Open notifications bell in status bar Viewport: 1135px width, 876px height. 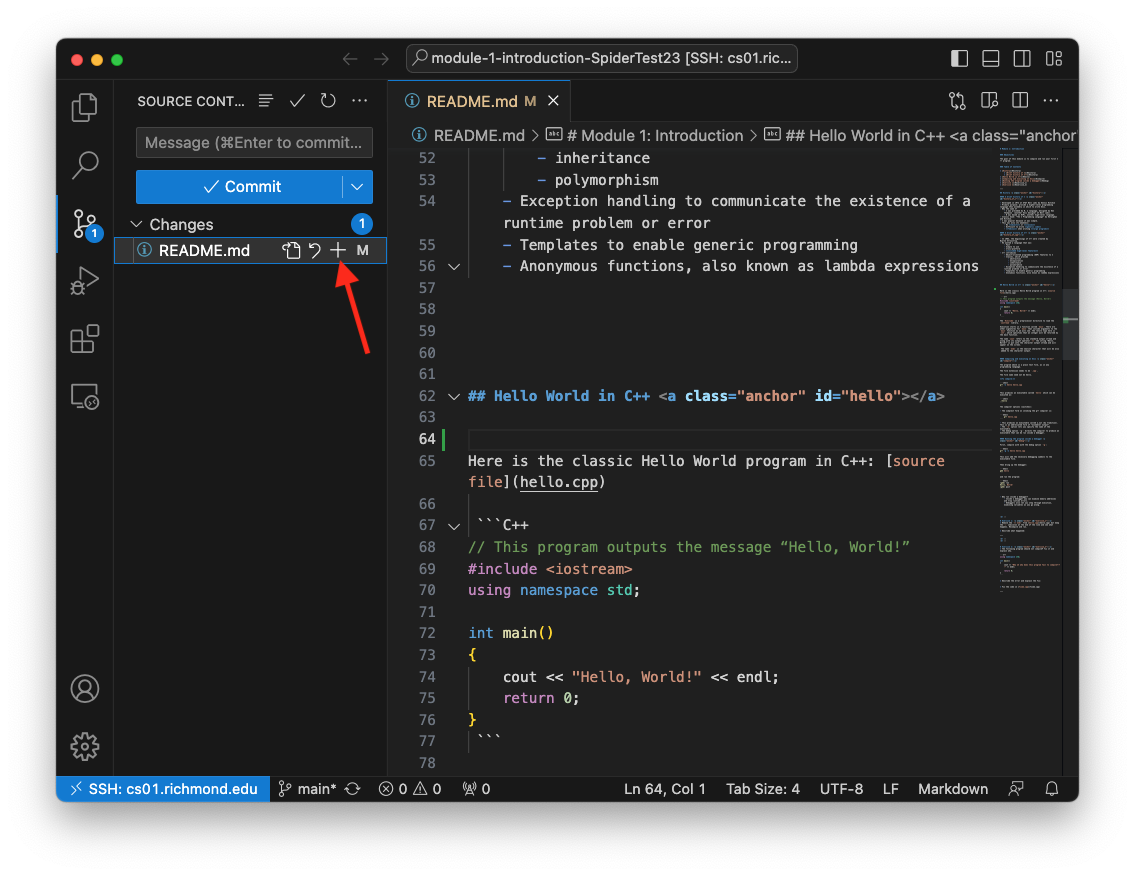click(1052, 789)
